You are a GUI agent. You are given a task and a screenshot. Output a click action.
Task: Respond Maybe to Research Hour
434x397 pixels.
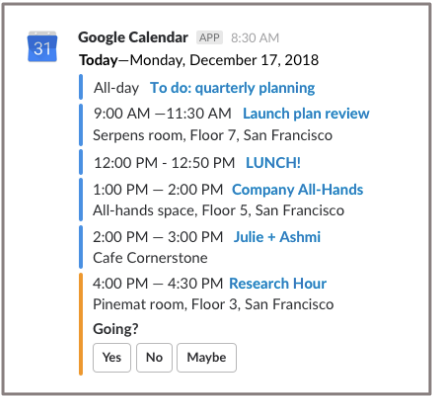tap(207, 357)
